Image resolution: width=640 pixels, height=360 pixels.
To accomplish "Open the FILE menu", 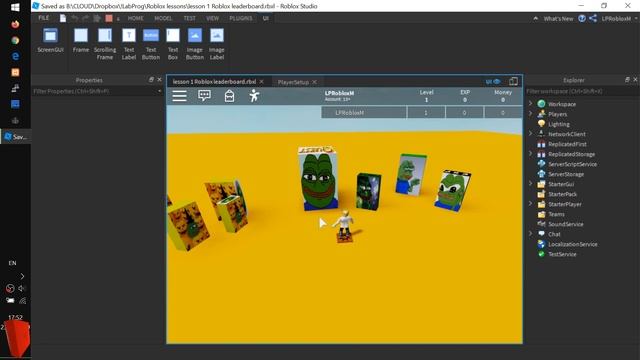I will [x=43, y=18].
